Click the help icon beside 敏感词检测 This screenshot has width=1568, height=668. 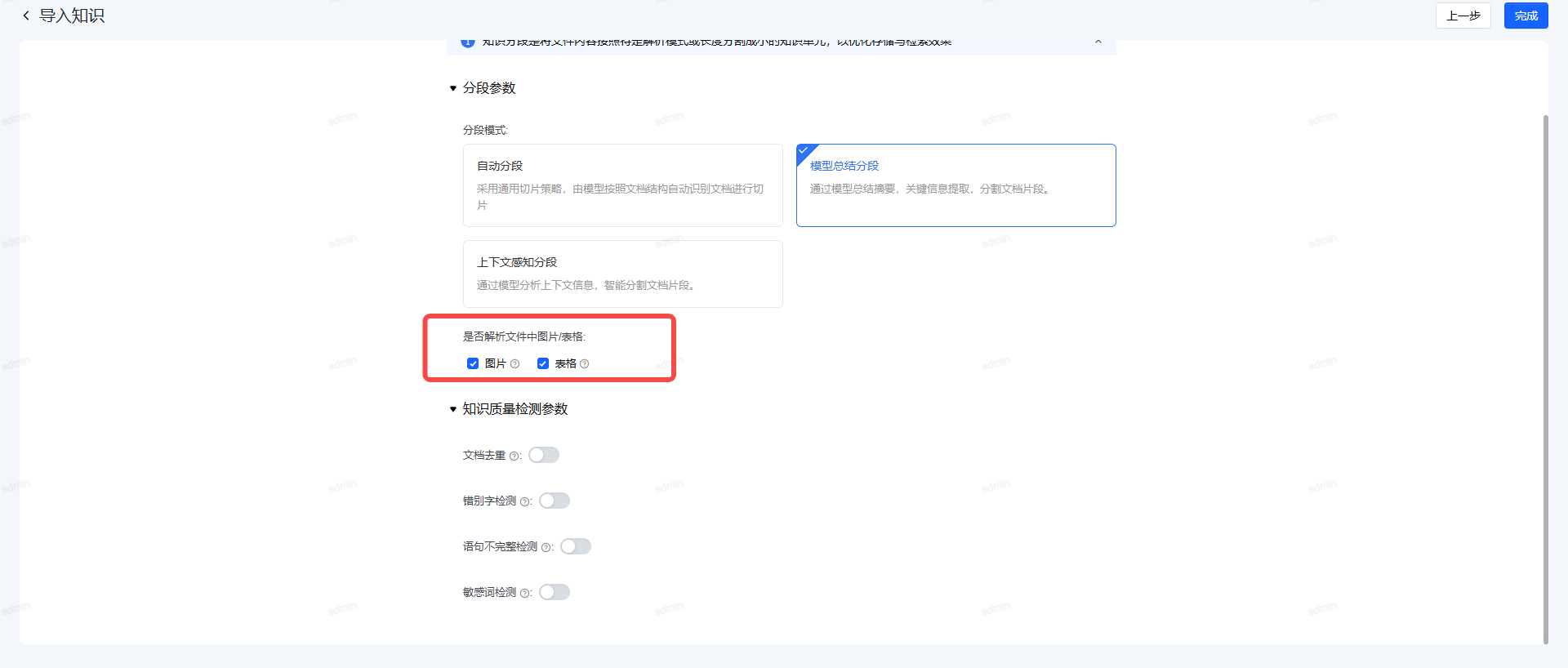tap(524, 594)
